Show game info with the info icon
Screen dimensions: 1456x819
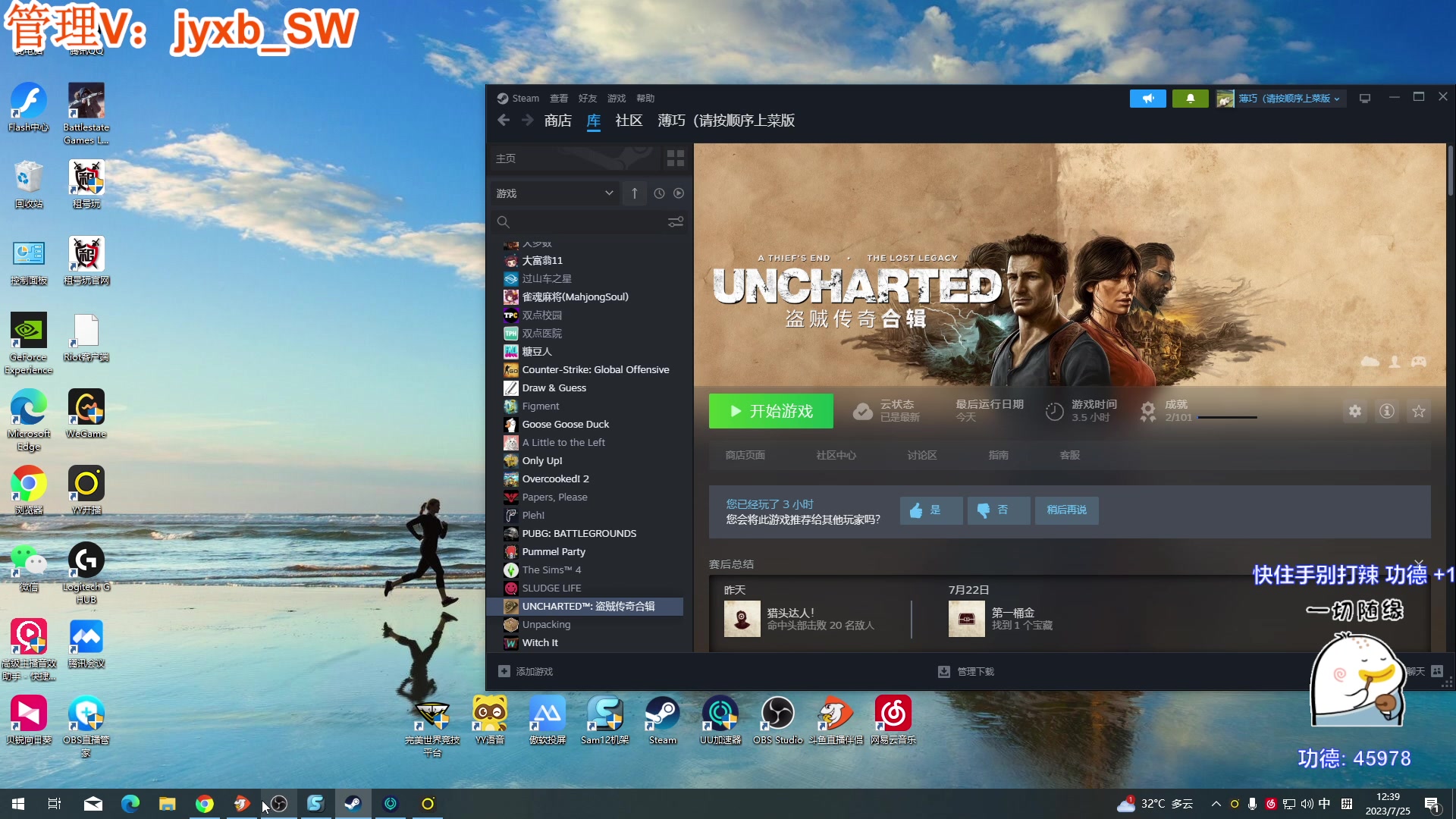pos(1387,411)
